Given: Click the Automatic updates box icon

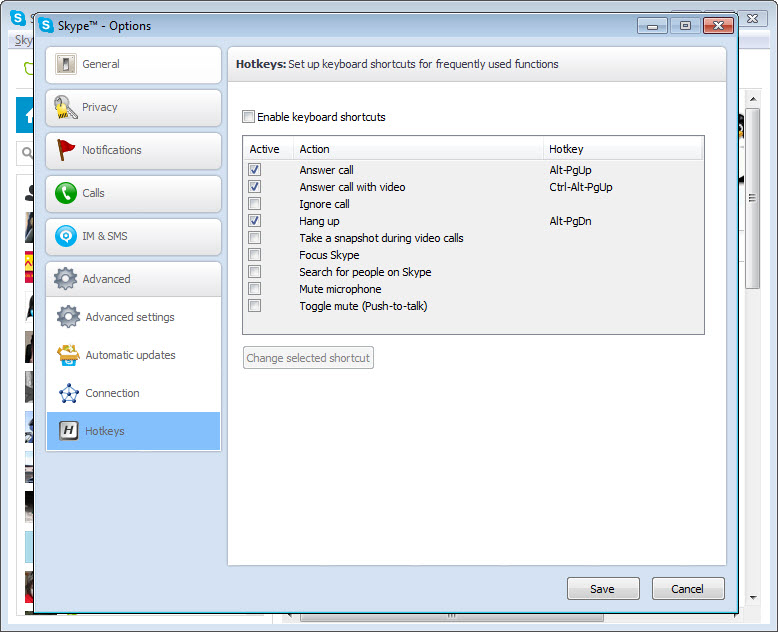Looking at the screenshot, I should pos(68,355).
